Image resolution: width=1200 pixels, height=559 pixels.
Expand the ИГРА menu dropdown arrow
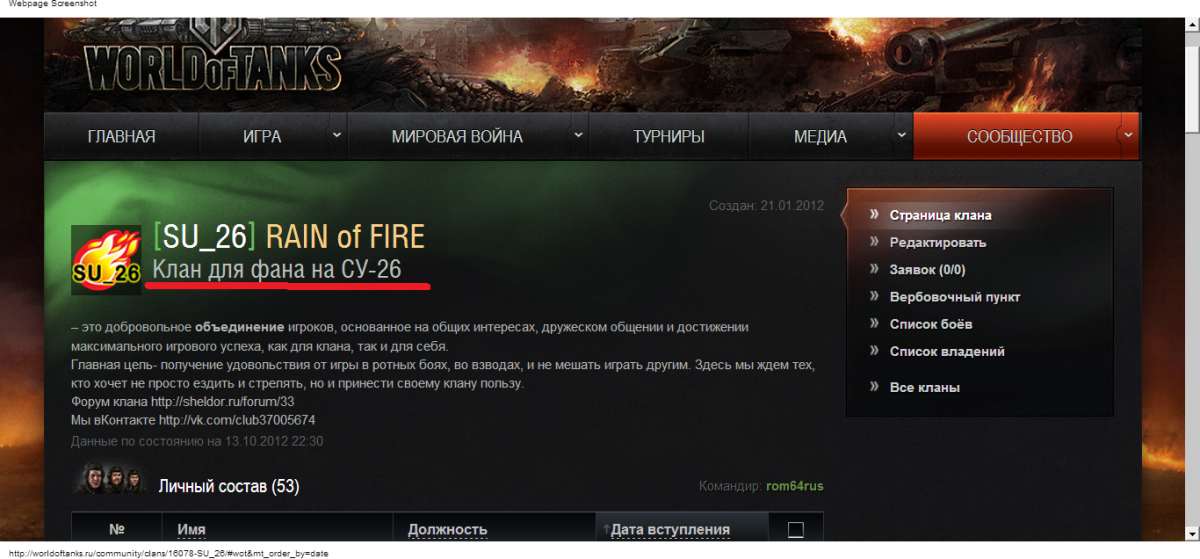[x=337, y=135]
